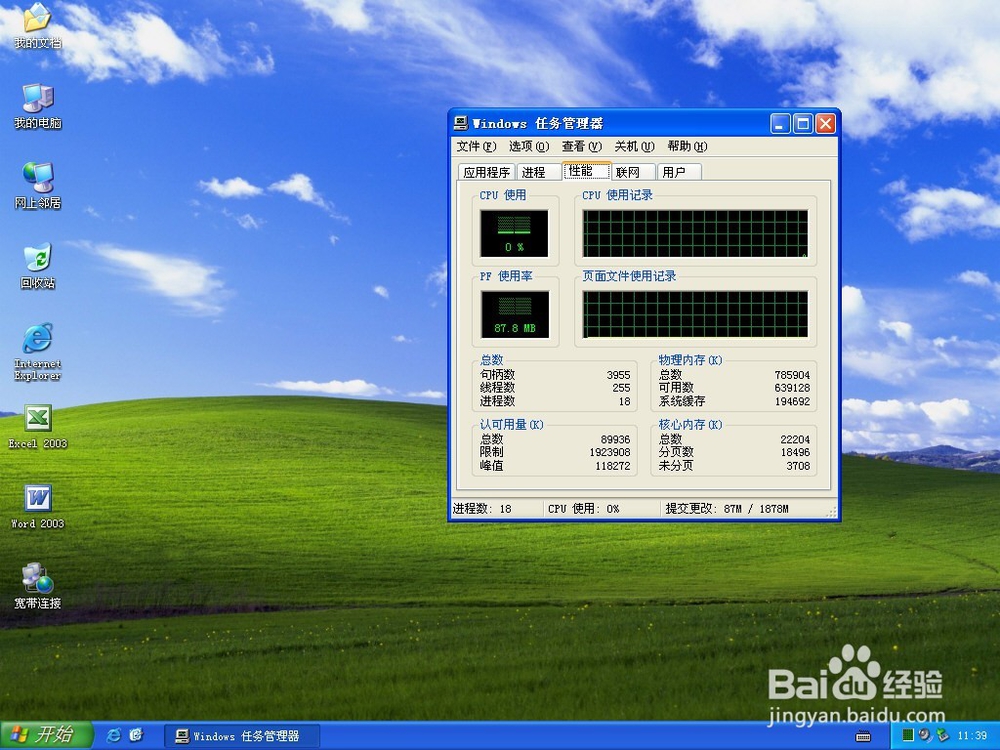The image size is (1000, 750).
Task: Open the 选项(O) menu
Action: pyautogui.click(x=529, y=147)
